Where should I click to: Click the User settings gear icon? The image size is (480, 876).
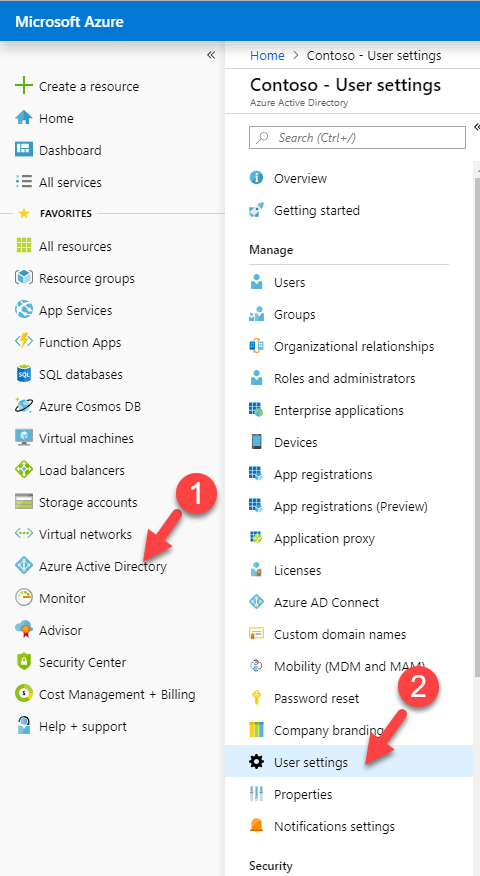tap(256, 762)
